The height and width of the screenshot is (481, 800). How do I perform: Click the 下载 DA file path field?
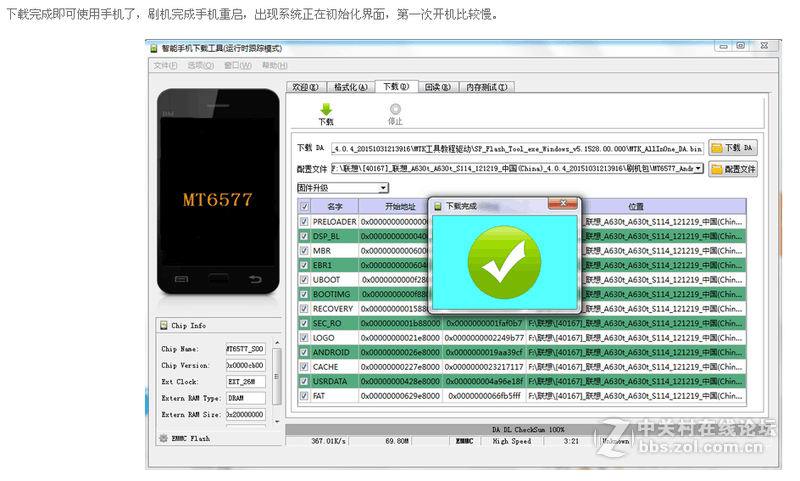(517, 148)
